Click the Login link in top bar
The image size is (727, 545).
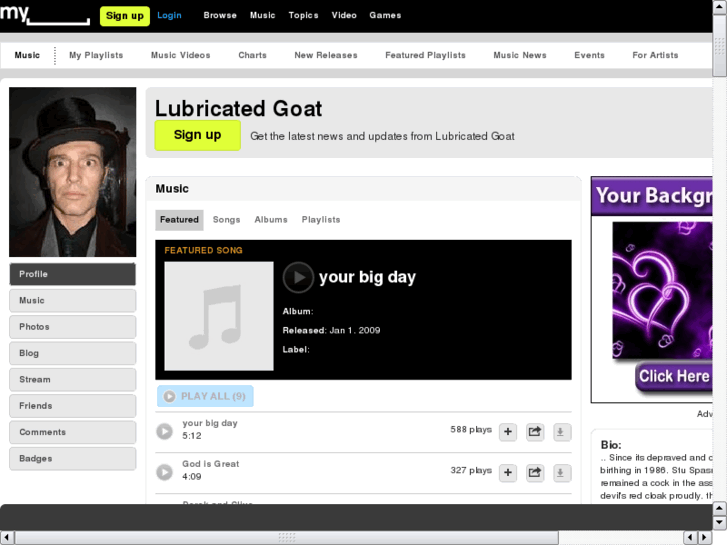(x=169, y=15)
